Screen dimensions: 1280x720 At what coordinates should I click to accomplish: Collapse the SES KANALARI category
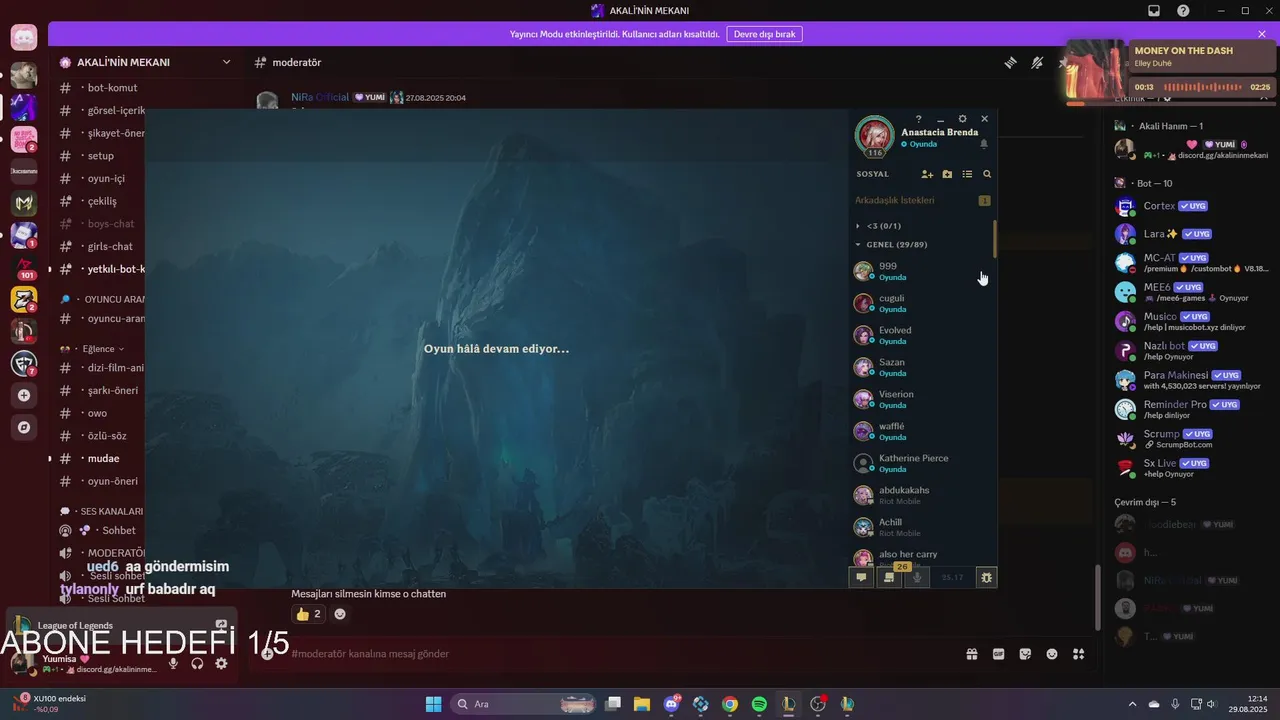click(x=102, y=511)
